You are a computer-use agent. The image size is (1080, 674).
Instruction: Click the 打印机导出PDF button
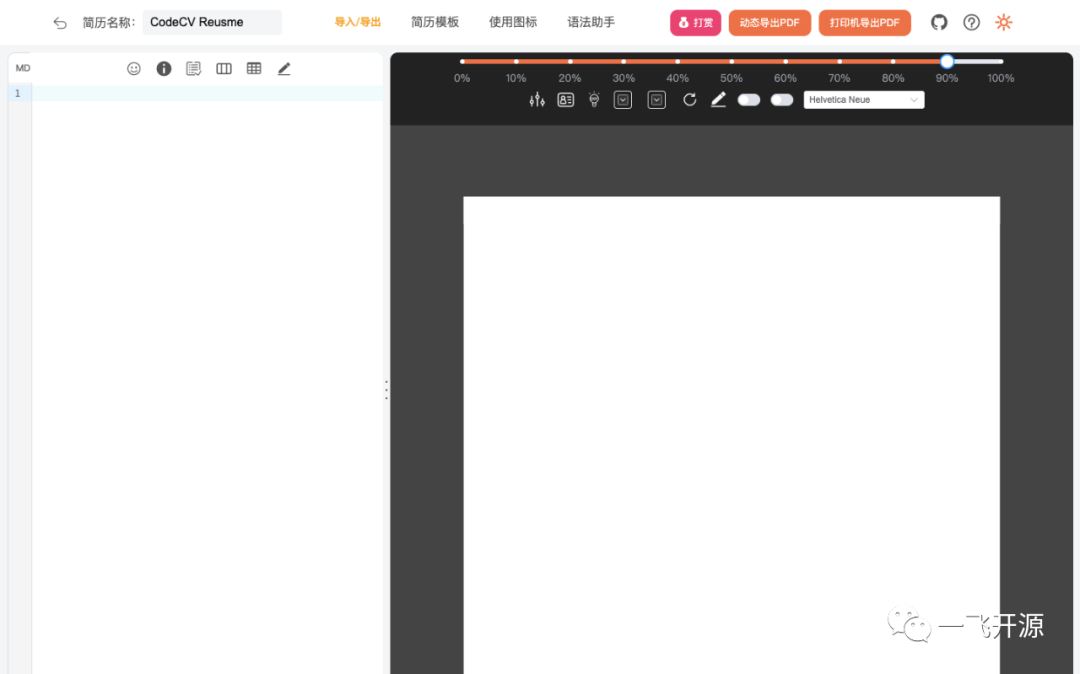[x=864, y=23]
